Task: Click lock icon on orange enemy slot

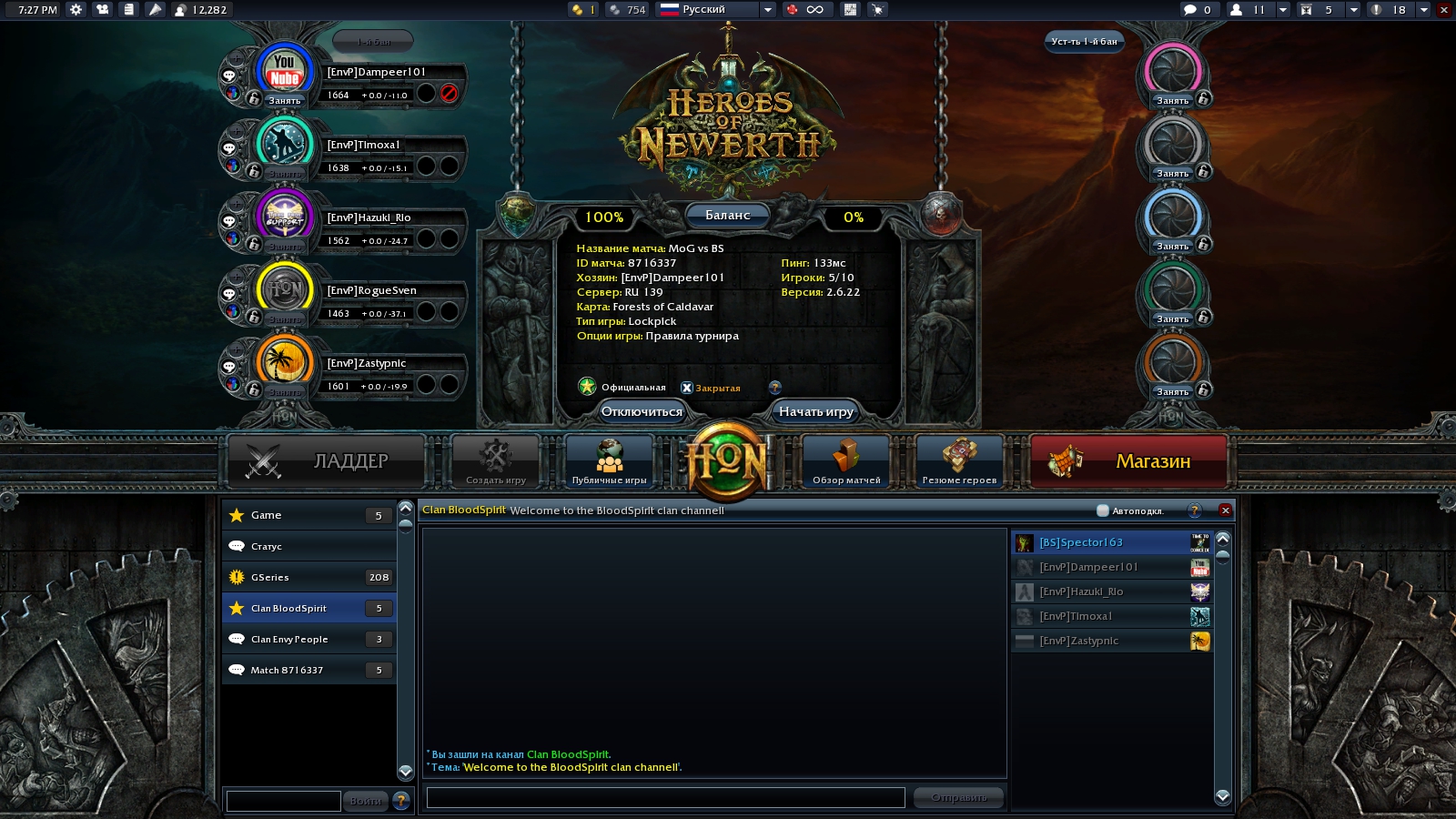Action: [1203, 389]
